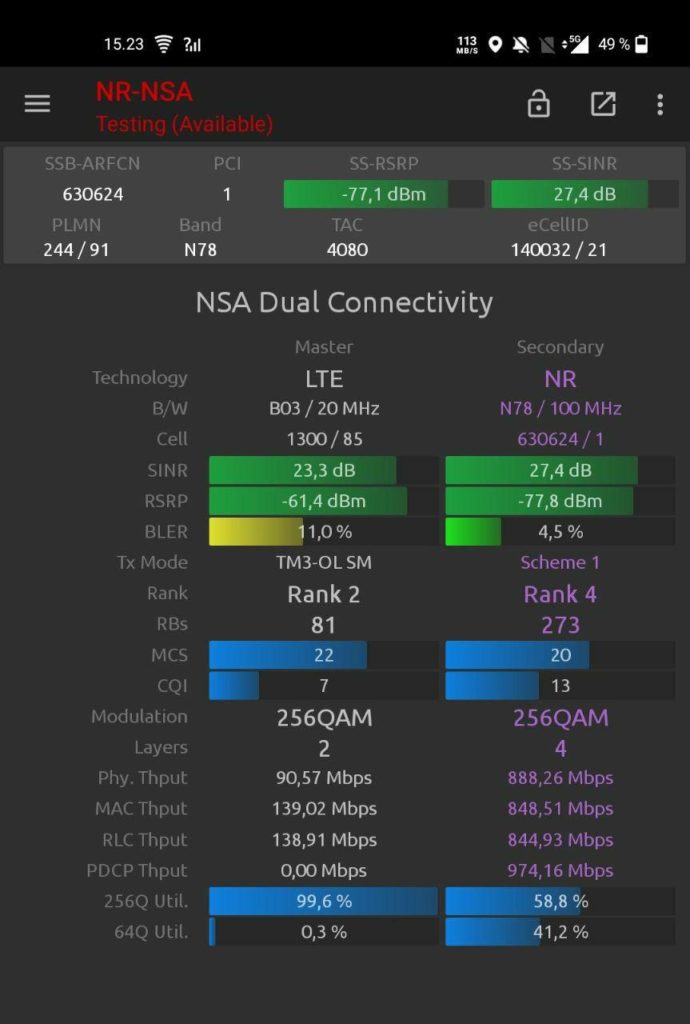The height and width of the screenshot is (1024, 690).
Task: Tap the 113 MB/S network speed indicator
Action: (x=467, y=44)
